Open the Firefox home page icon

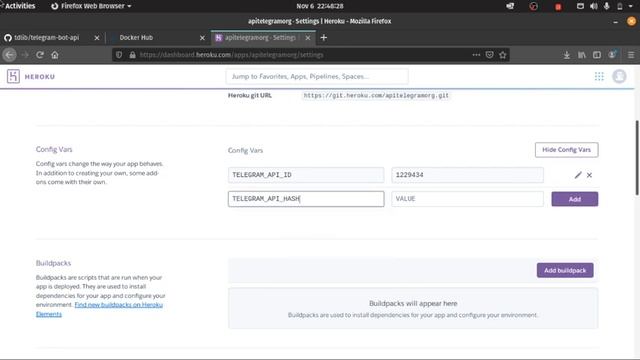pyautogui.click(x=55, y=55)
